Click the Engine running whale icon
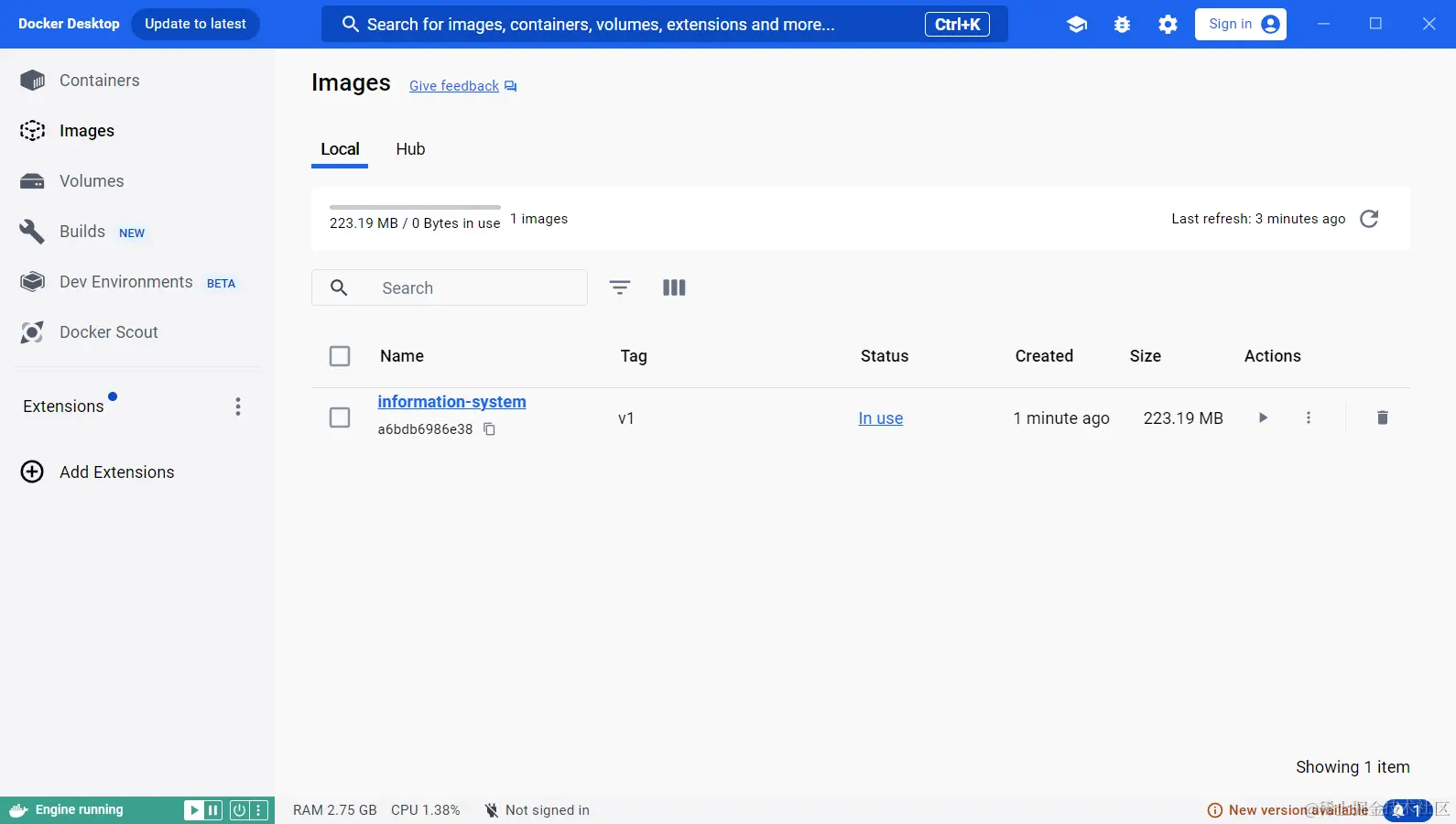 click(x=18, y=810)
